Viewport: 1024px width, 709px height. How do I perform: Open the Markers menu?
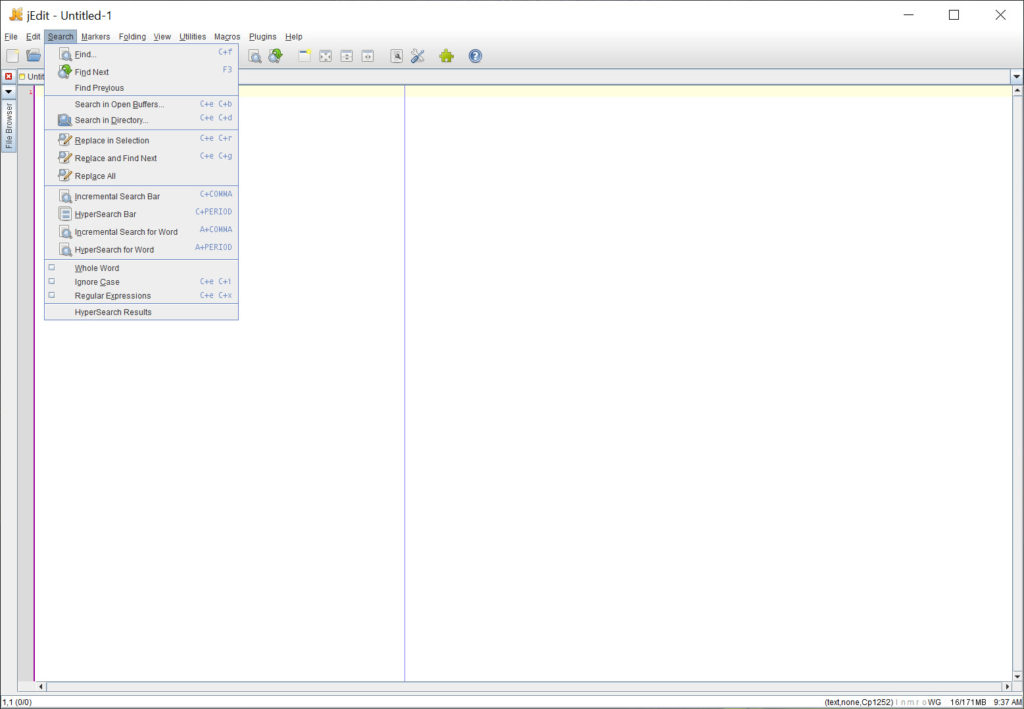coord(95,37)
